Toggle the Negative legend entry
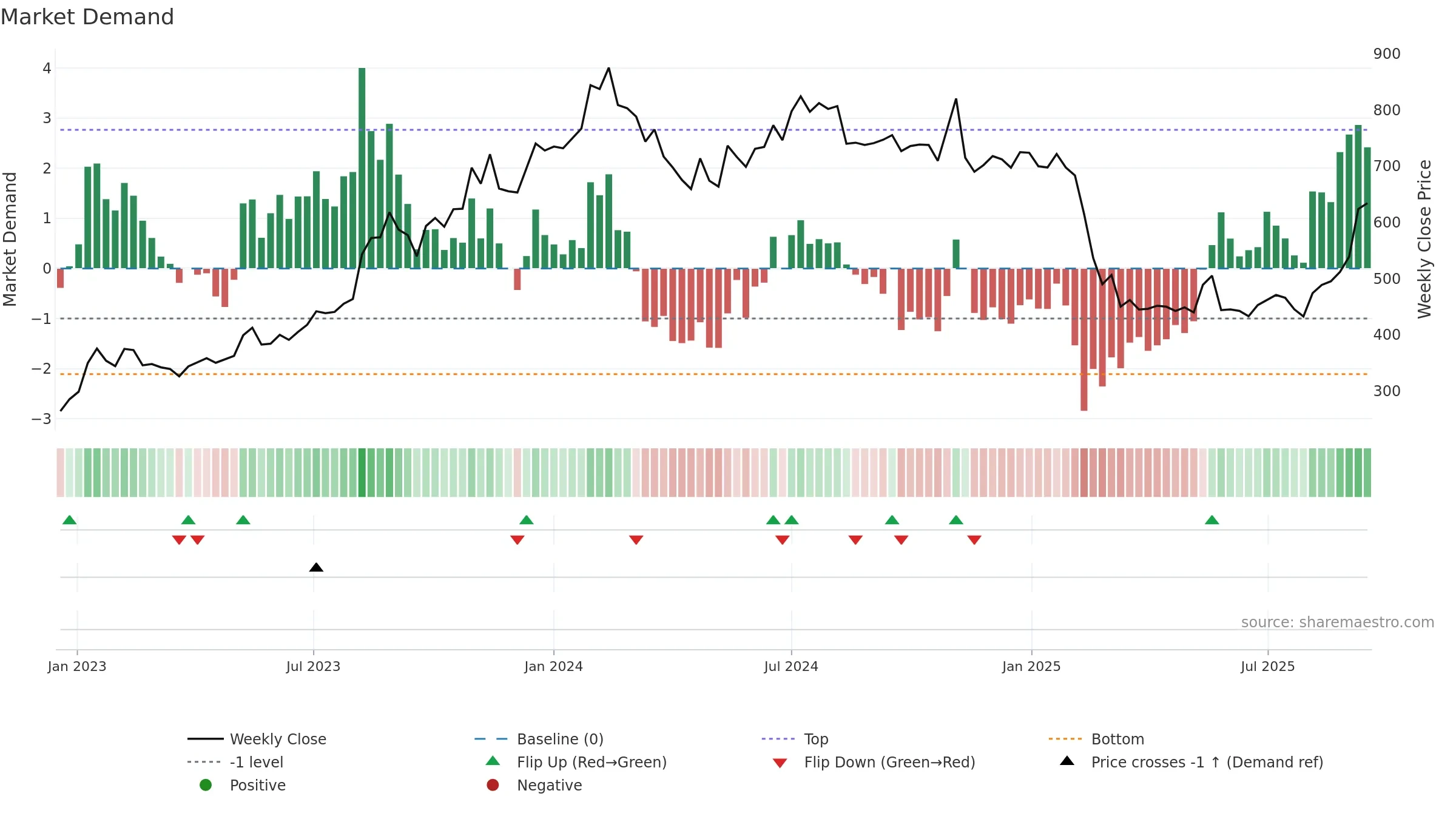The width and height of the screenshot is (1456, 819). pos(534,785)
